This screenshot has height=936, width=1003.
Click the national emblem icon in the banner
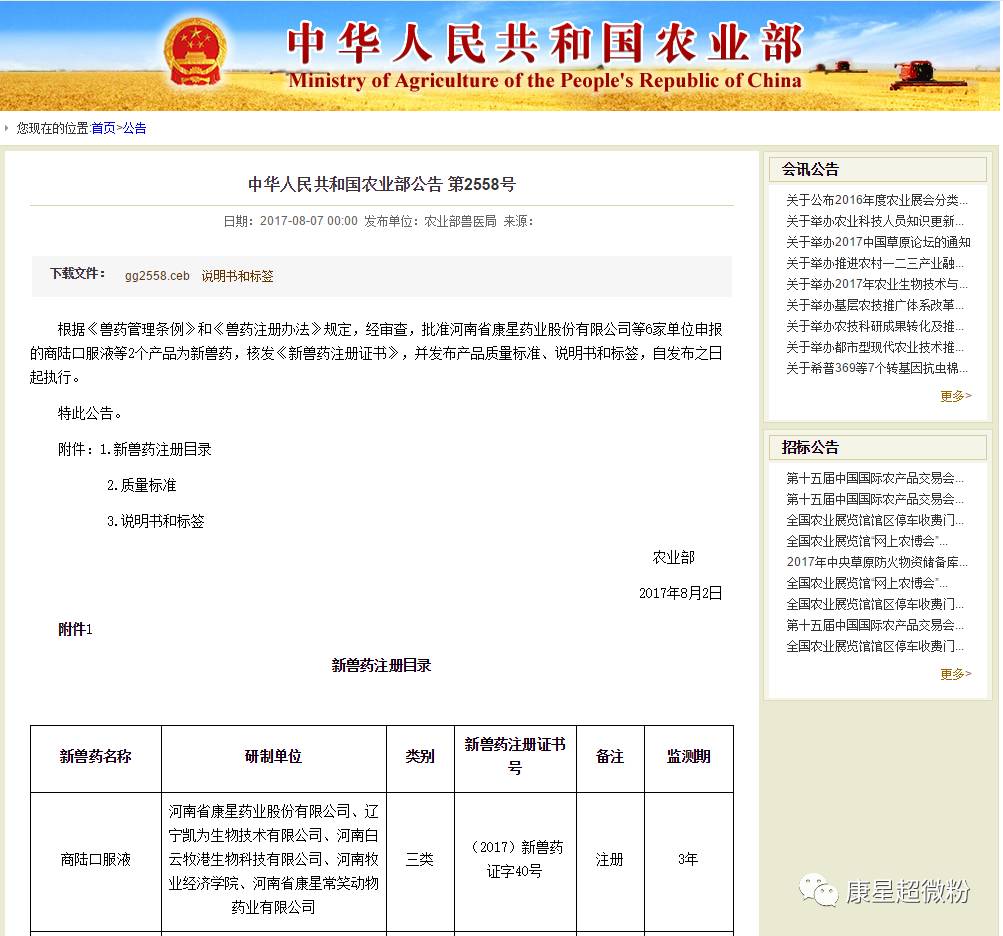[194, 52]
